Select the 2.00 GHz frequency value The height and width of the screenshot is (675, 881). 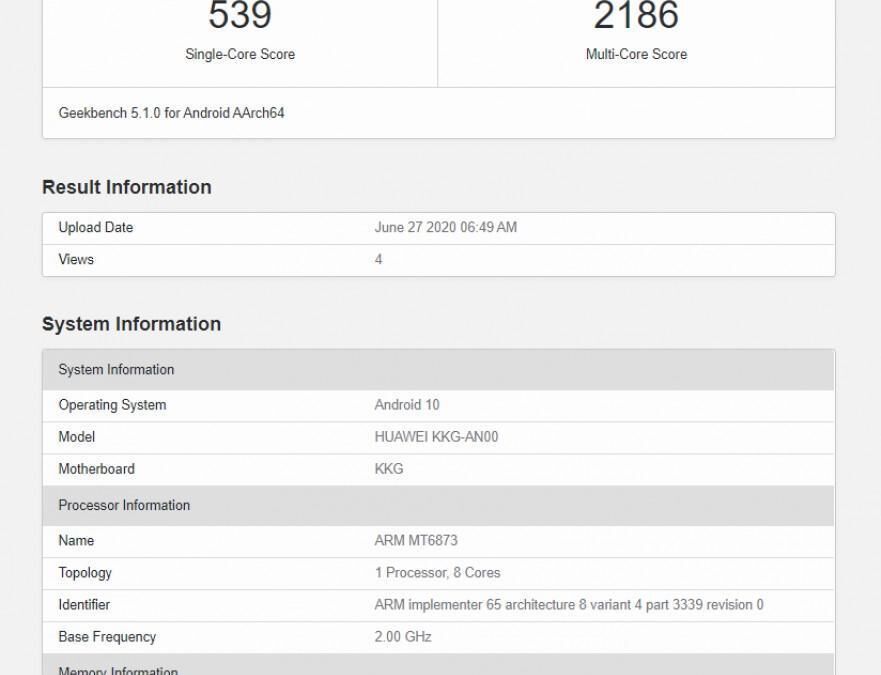click(x=403, y=637)
